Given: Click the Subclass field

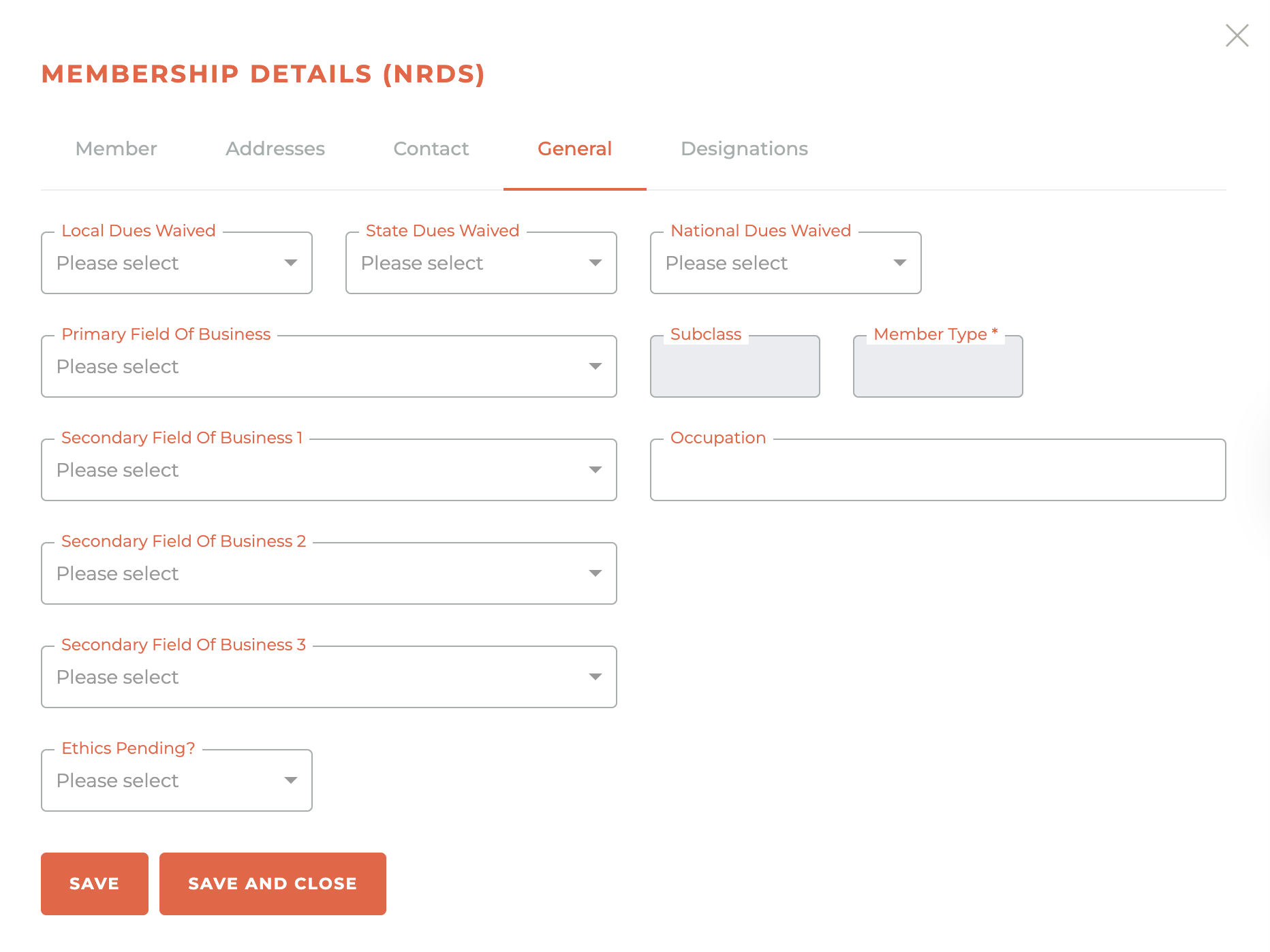Looking at the screenshot, I should click(x=734, y=368).
